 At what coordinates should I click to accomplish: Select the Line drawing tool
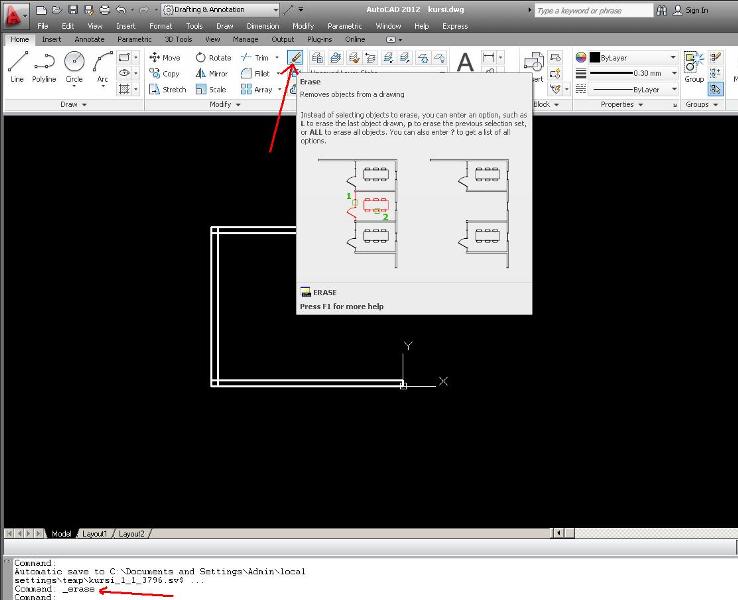pyautogui.click(x=18, y=66)
